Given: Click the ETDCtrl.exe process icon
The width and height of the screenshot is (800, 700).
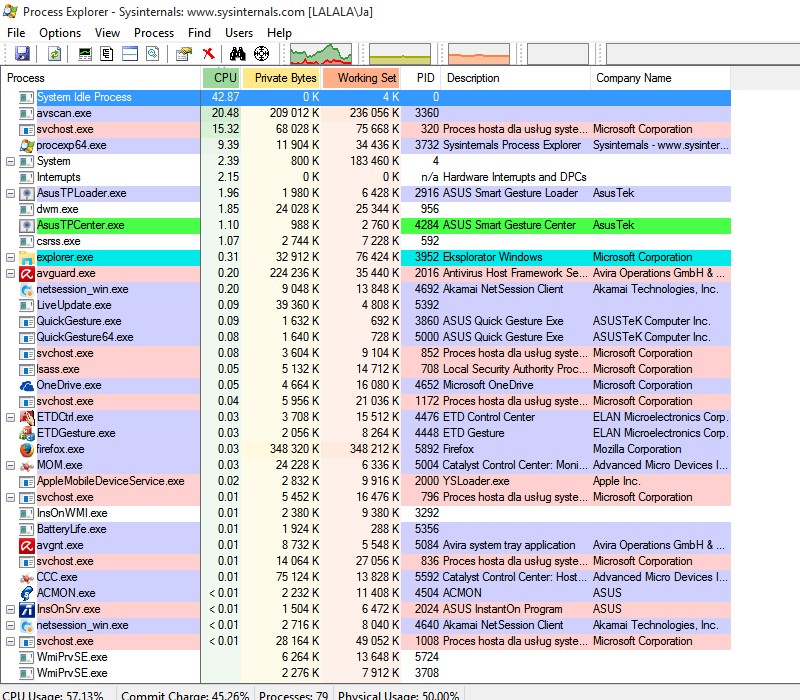Looking at the screenshot, I should tap(27, 417).
